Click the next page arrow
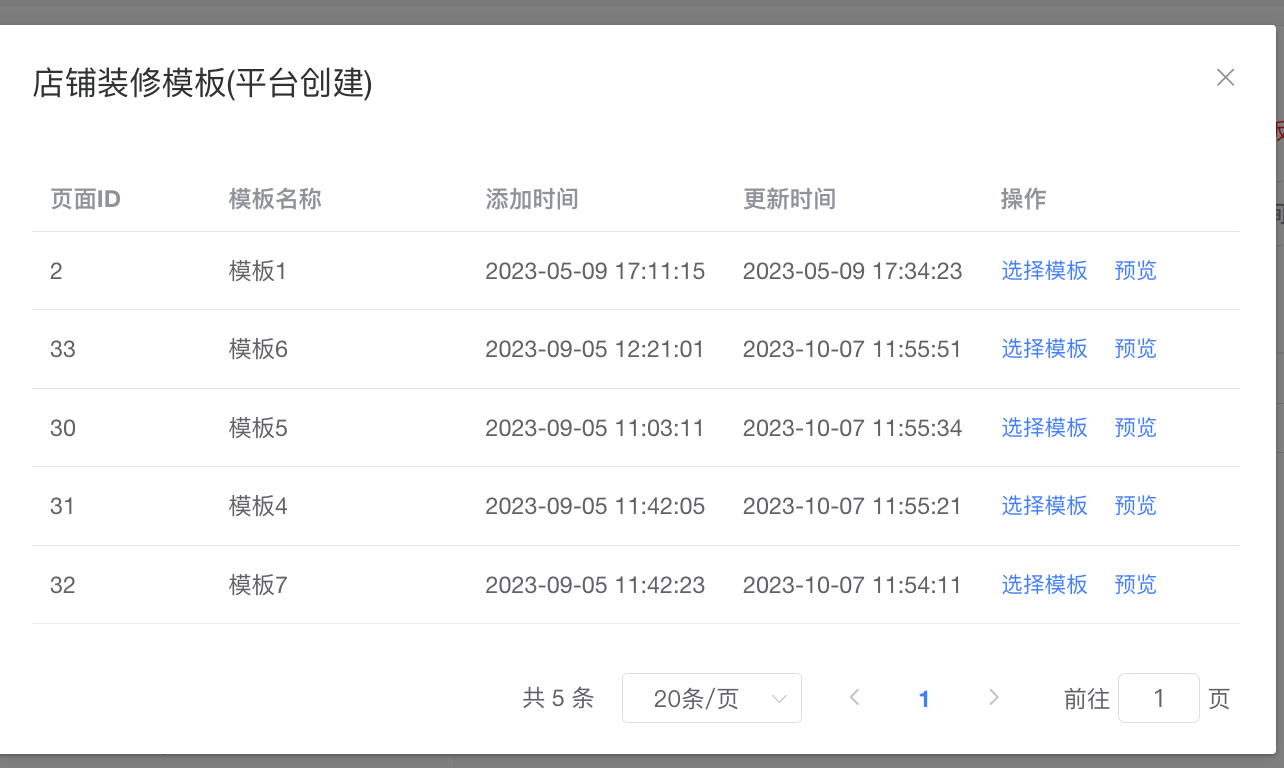This screenshot has width=1284, height=768. click(993, 698)
